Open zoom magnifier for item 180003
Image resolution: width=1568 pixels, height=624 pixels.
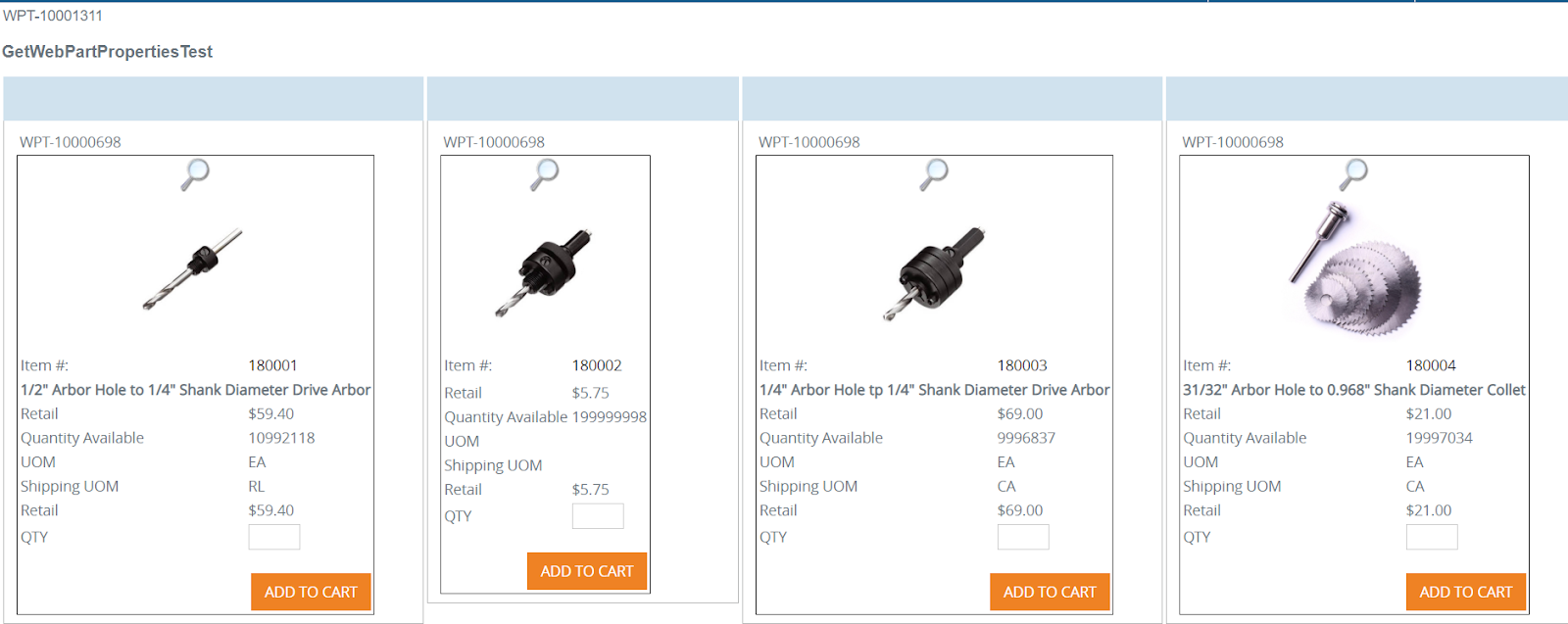(x=934, y=174)
